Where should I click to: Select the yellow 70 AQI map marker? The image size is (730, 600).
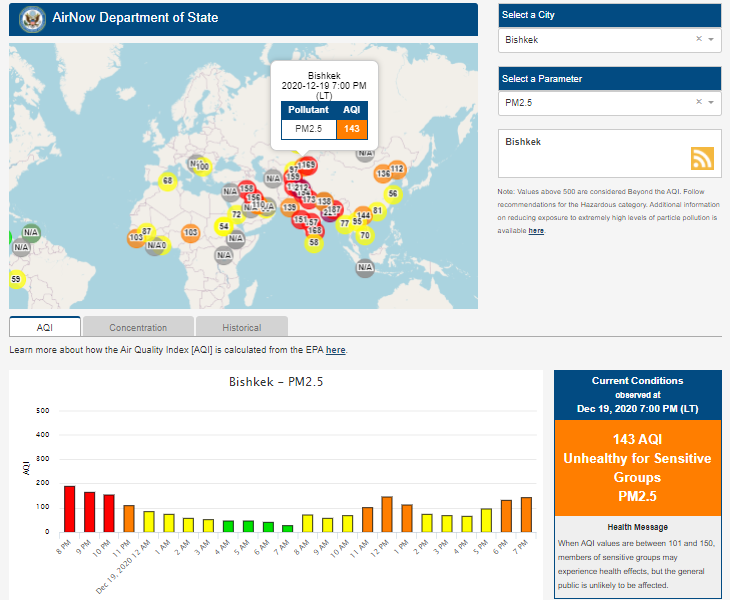(365, 236)
